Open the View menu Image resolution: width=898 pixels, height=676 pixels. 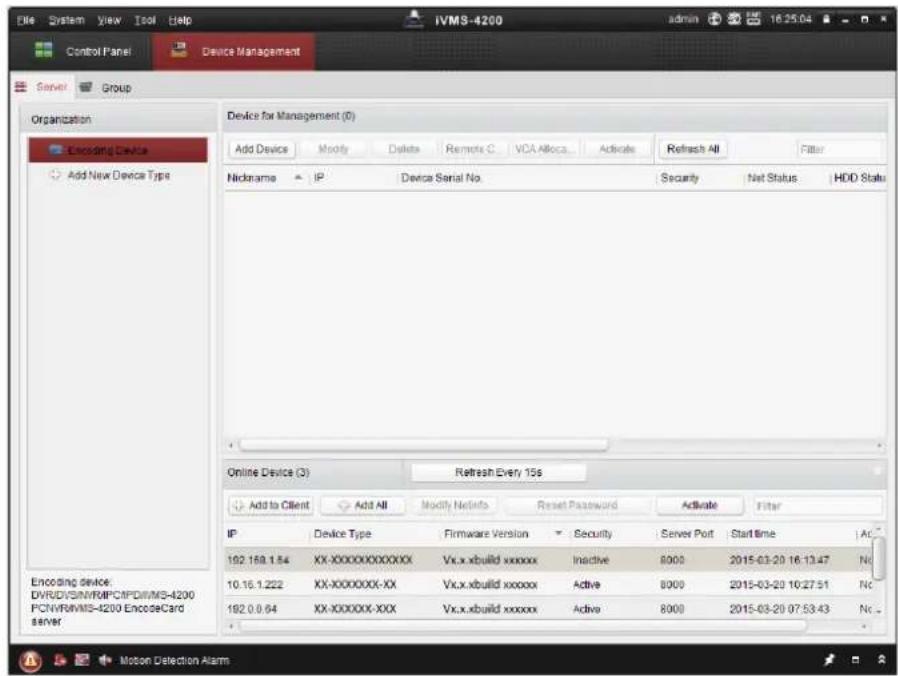109,20
